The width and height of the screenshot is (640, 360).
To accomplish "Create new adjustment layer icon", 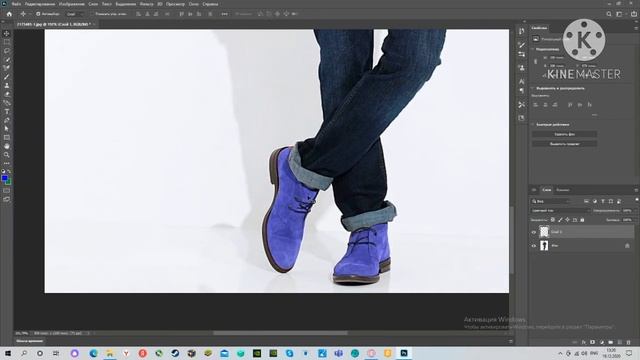I will point(602,342).
